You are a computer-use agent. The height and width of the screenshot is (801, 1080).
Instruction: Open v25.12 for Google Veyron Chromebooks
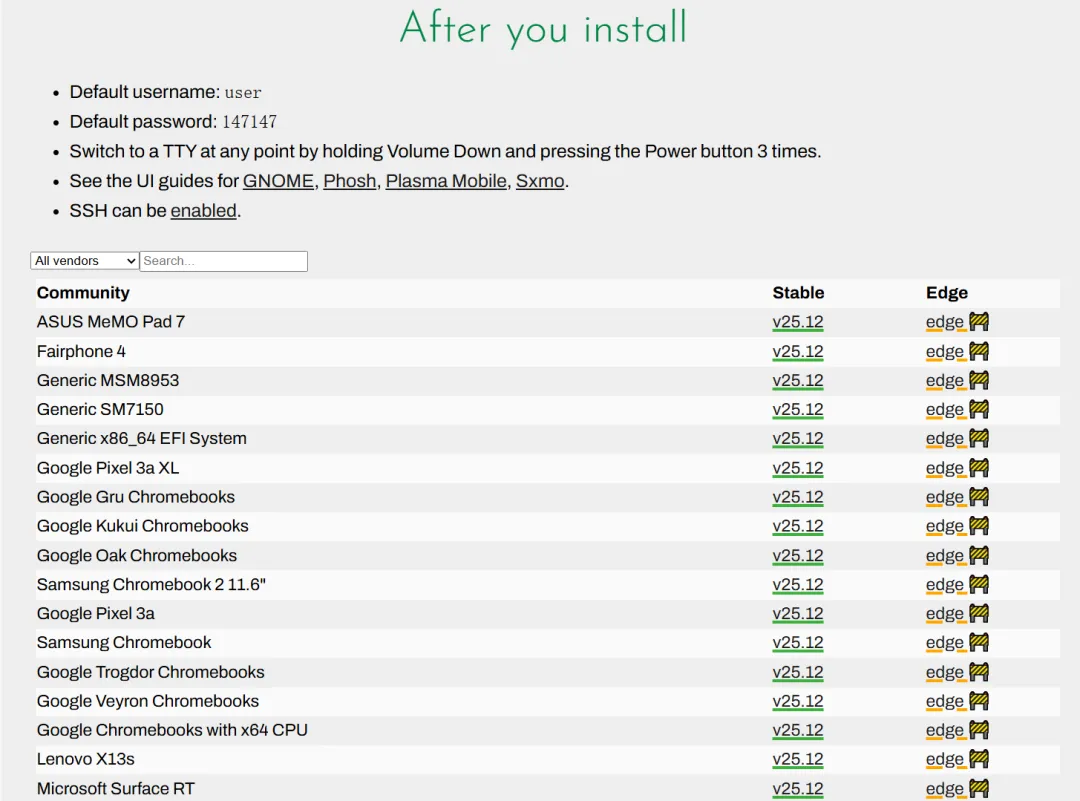coord(798,701)
